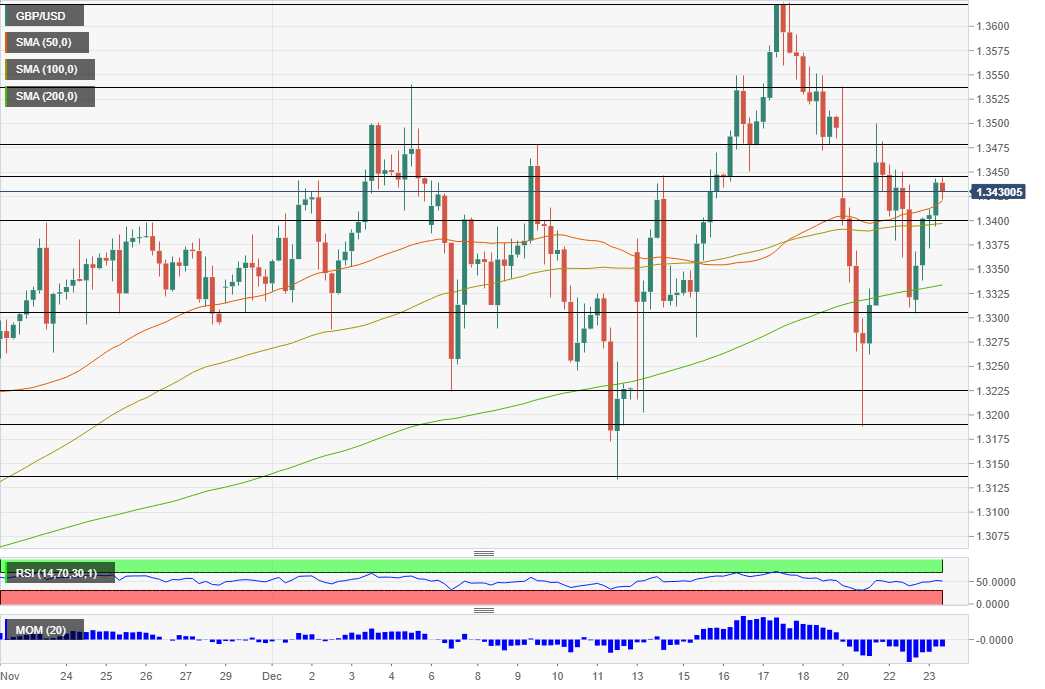Viewport: 1045px width, 689px height.
Task: Click the 1.3300 price axis label
Action: [992, 318]
